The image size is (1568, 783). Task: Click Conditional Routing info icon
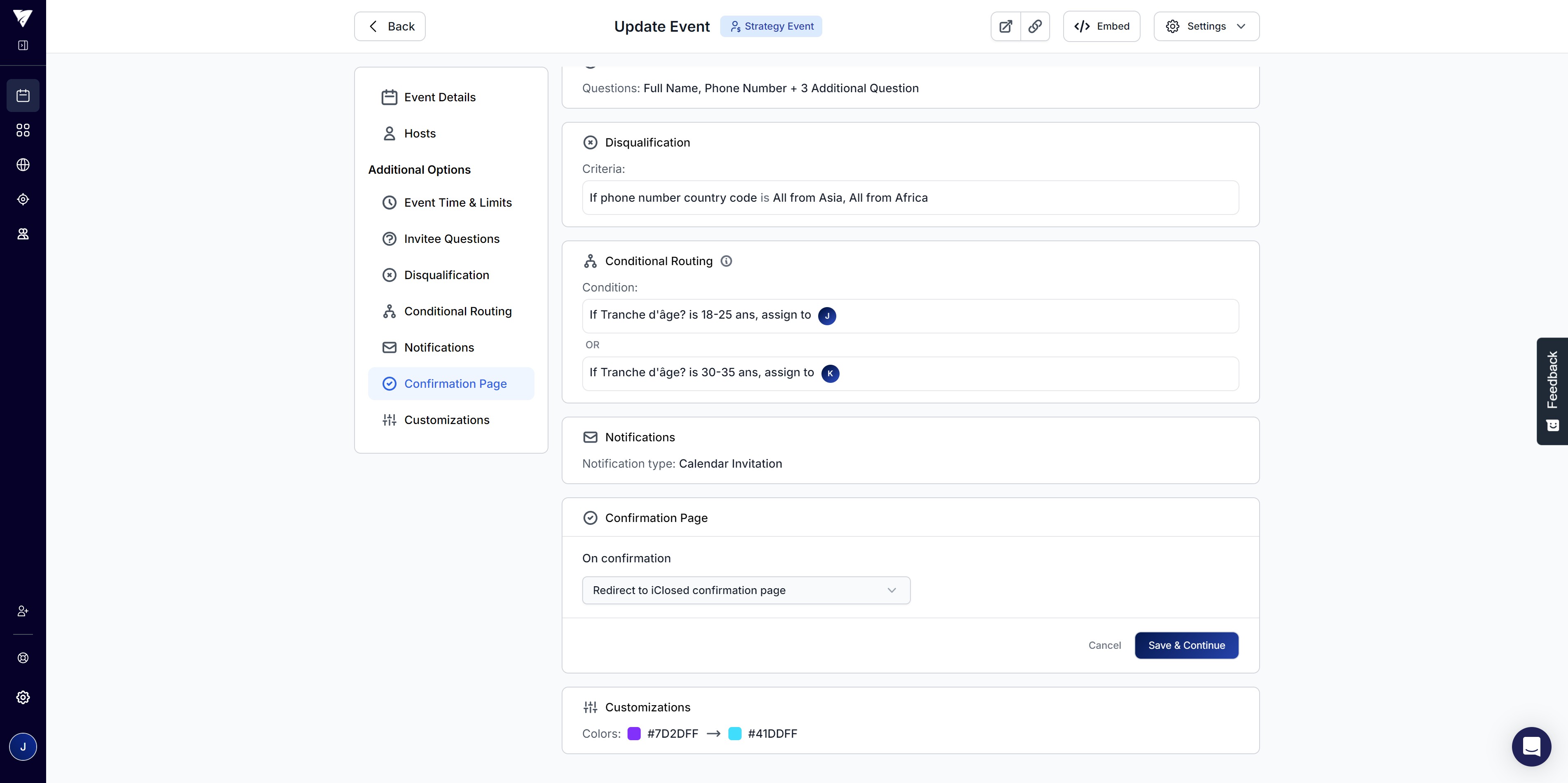(726, 261)
